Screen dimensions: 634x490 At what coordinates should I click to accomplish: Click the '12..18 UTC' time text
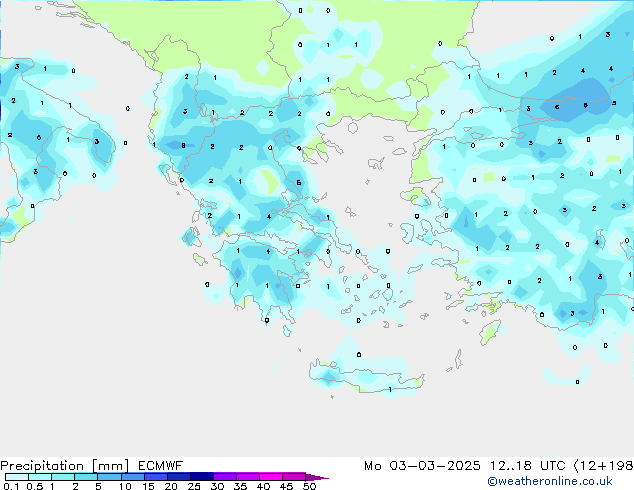click(x=528, y=466)
